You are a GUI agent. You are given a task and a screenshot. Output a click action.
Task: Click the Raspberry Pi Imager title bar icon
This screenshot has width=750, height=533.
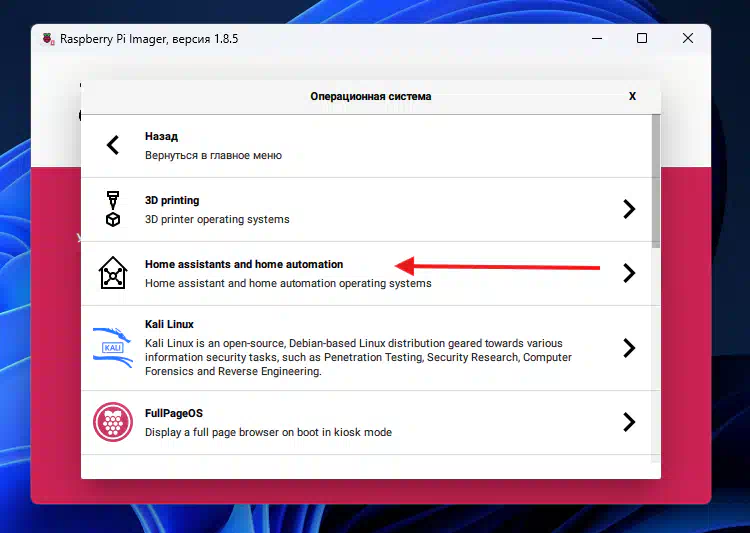tap(48, 39)
